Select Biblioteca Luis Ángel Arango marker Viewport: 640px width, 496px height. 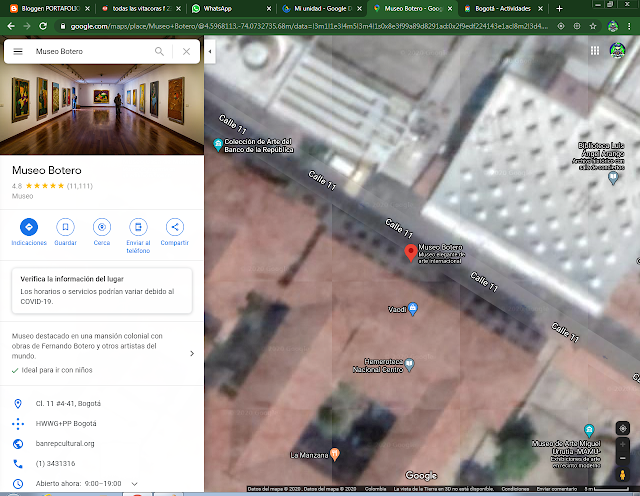[613, 178]
